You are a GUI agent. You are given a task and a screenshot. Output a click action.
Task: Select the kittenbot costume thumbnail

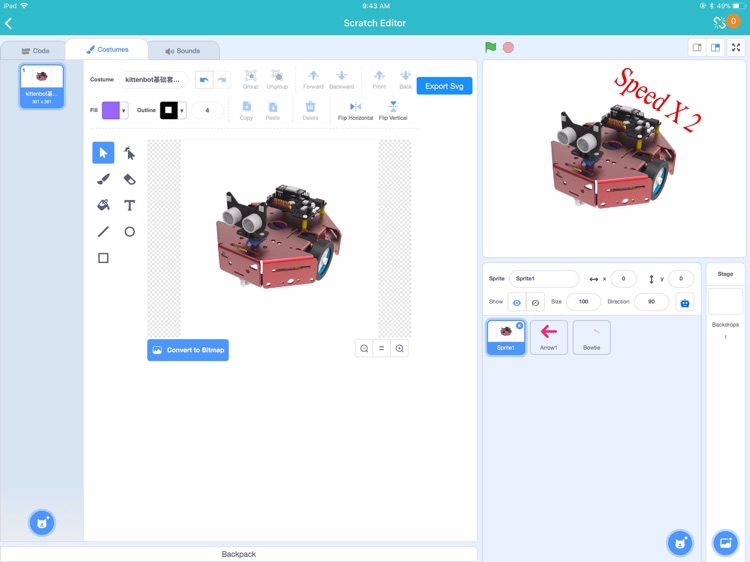tap(42, 86)
